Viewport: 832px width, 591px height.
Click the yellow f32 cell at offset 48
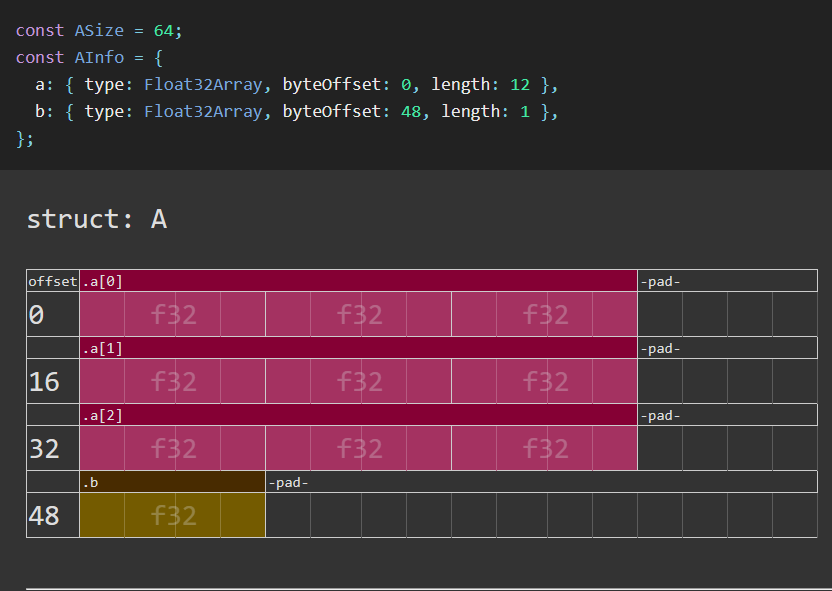coord(172,515)
